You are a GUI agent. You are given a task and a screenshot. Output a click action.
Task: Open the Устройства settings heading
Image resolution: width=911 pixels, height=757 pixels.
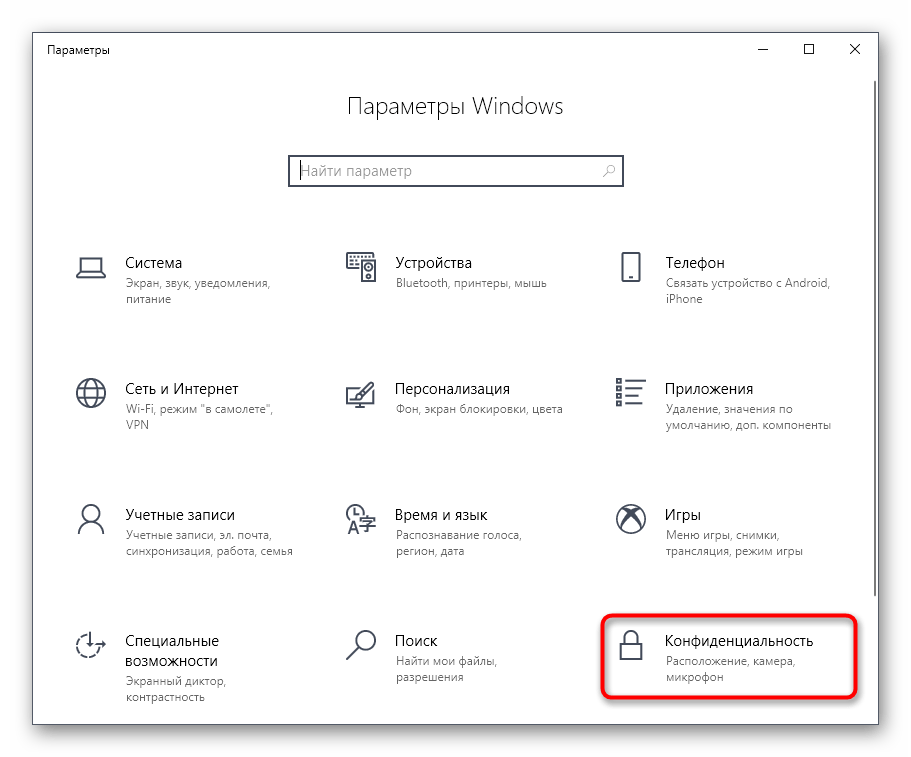tap(433, 263)
